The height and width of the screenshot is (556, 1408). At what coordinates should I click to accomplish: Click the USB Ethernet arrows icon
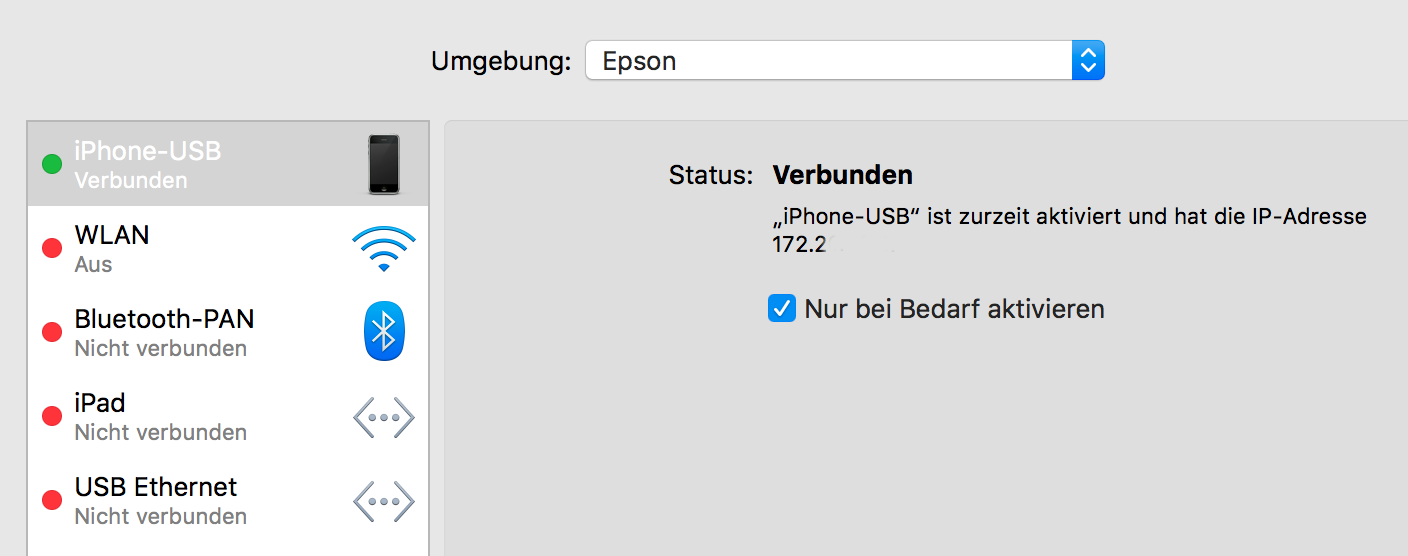tap(383, 501)
